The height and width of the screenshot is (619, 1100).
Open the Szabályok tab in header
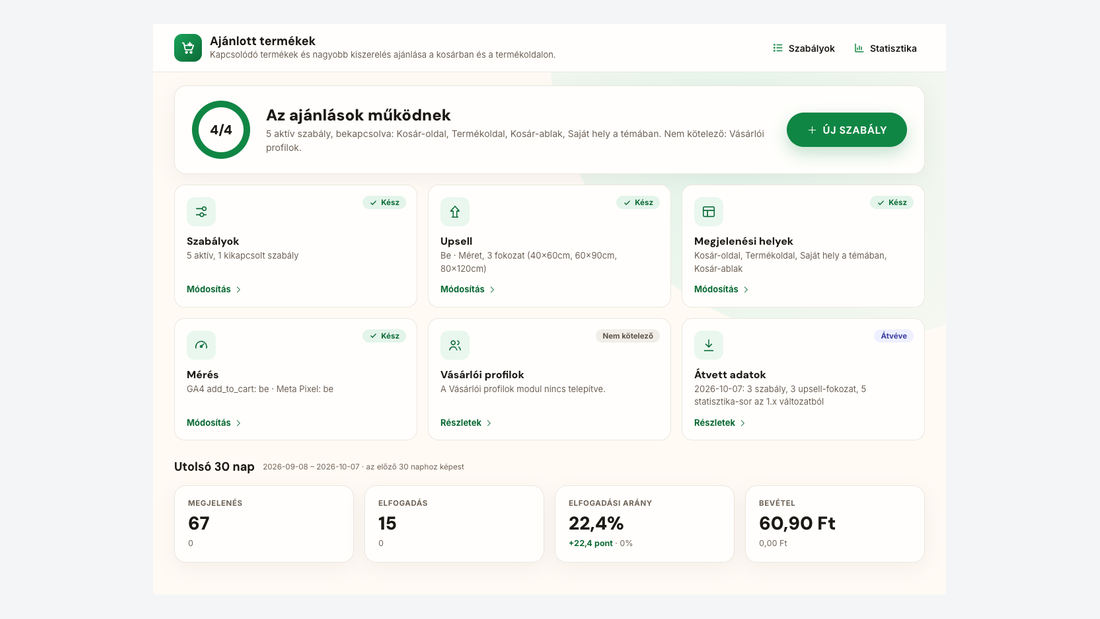[804, 48]
